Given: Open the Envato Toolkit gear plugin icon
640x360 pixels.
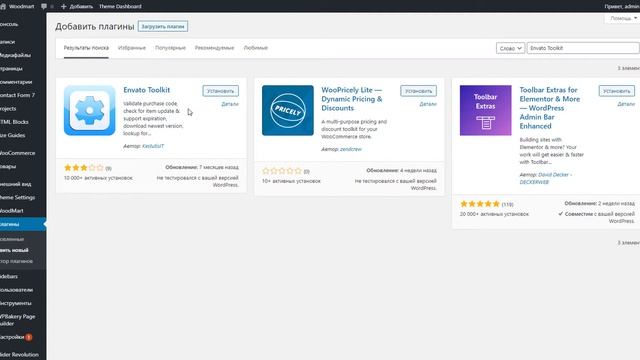Looking at the screenshot, I should point(89,110).
